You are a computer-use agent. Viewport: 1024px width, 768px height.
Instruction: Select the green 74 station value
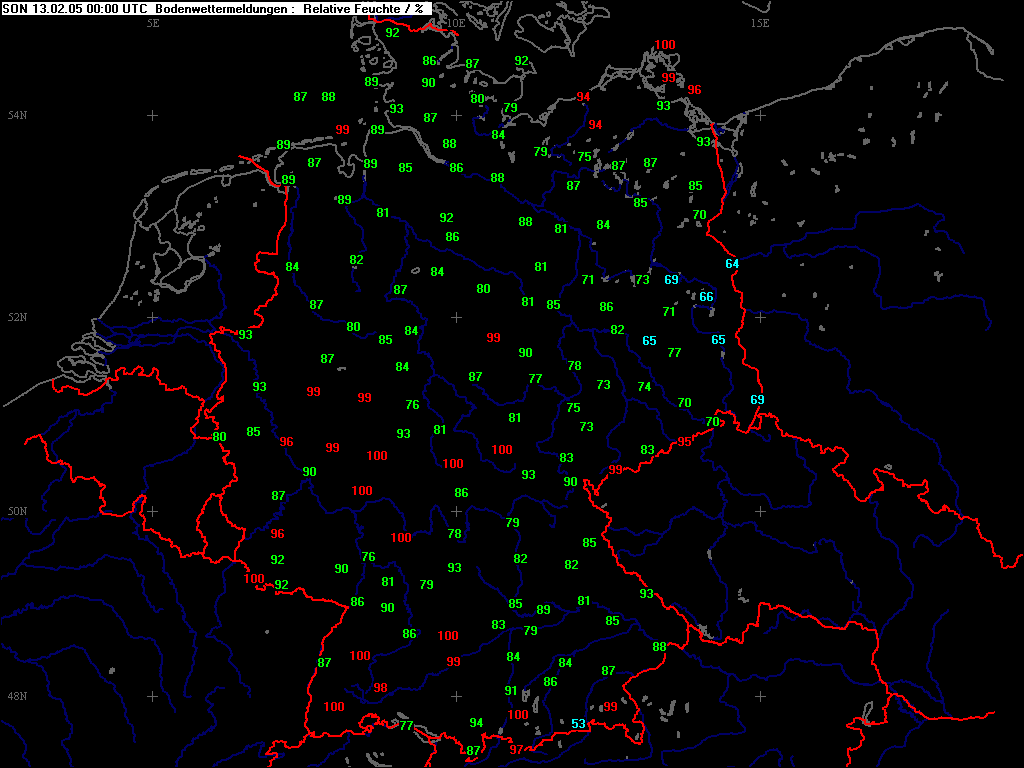pyautogui.click(x=644, y=386)
